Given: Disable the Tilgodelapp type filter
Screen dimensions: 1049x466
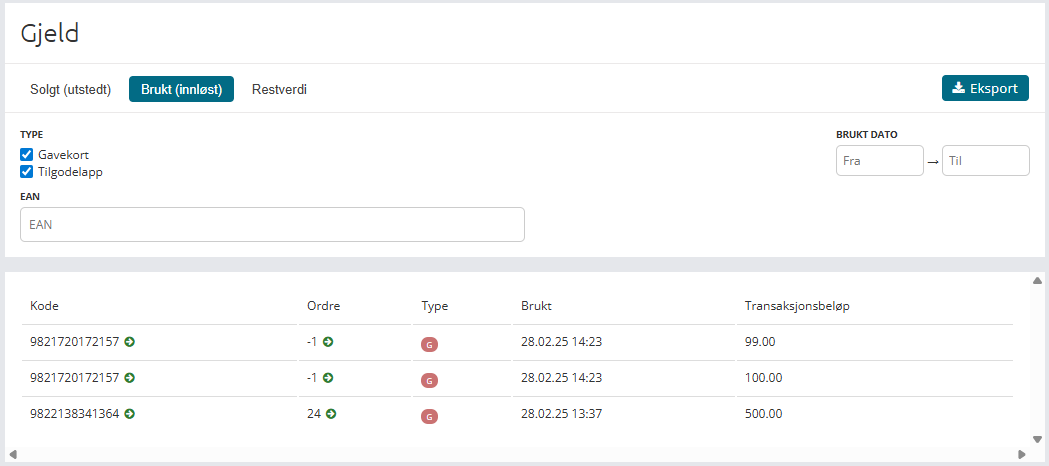Looking at the screenshot, I should 27,171.
